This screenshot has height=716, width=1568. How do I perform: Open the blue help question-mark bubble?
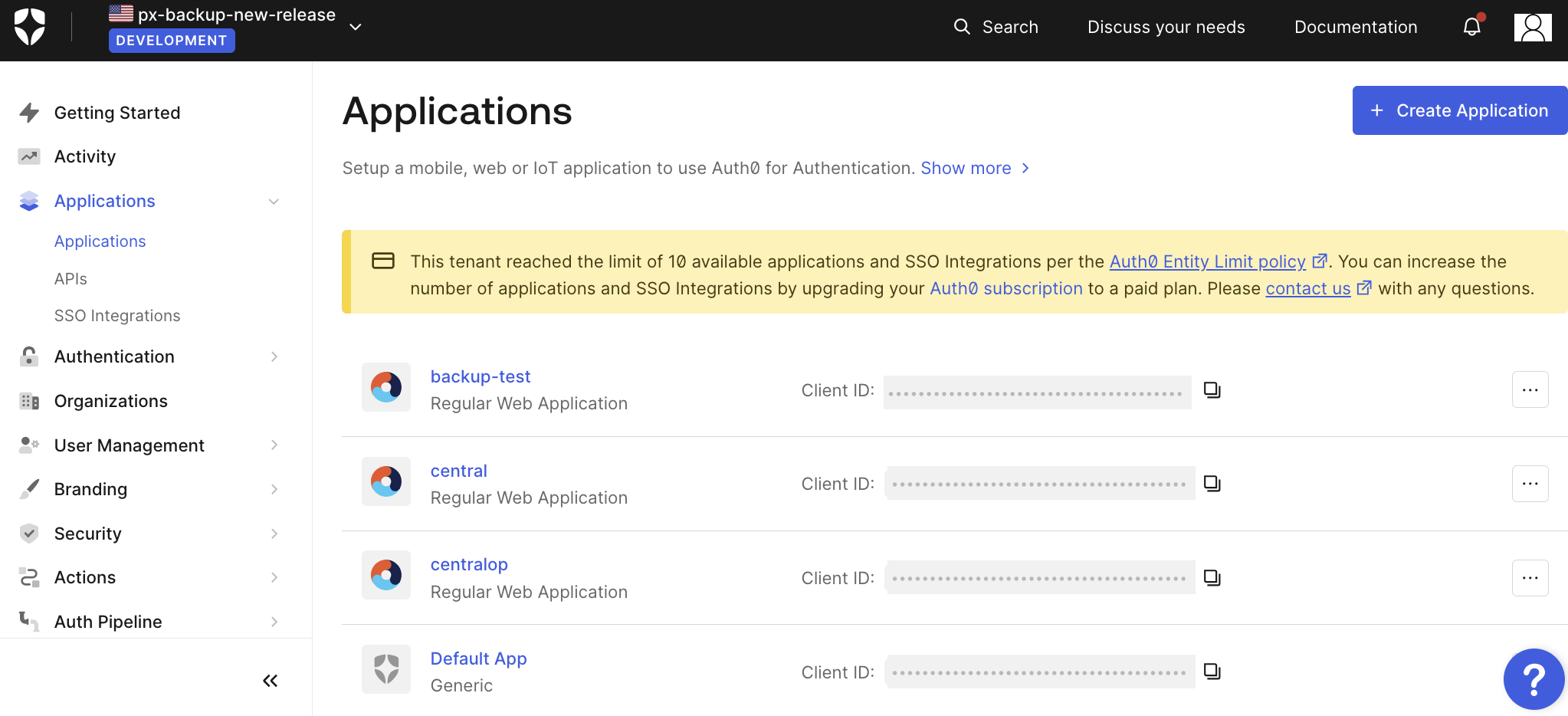[x=1534, y=679]
